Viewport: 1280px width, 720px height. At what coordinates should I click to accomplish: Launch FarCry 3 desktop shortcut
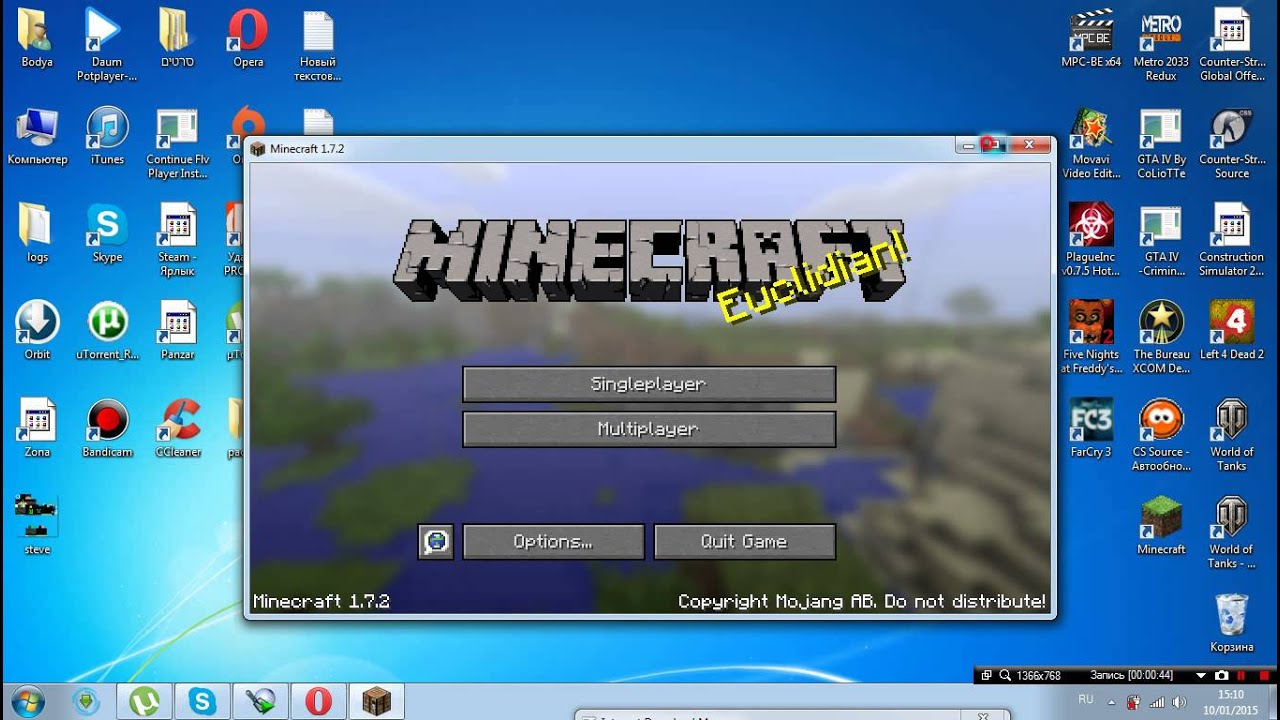pyautogui.click(x=1091, y=429)
